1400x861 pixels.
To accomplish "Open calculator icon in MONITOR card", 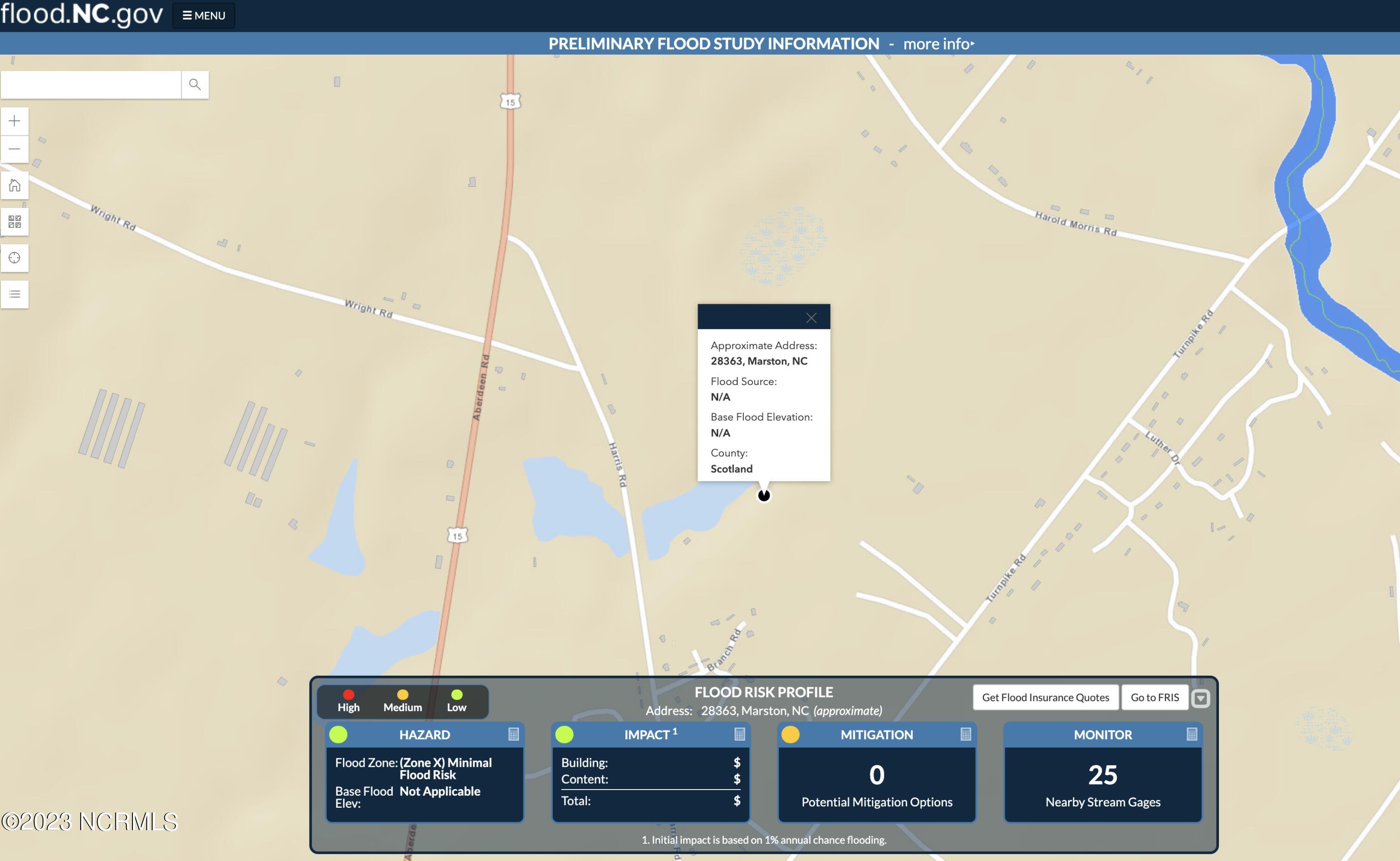I will pos(1191,734).
